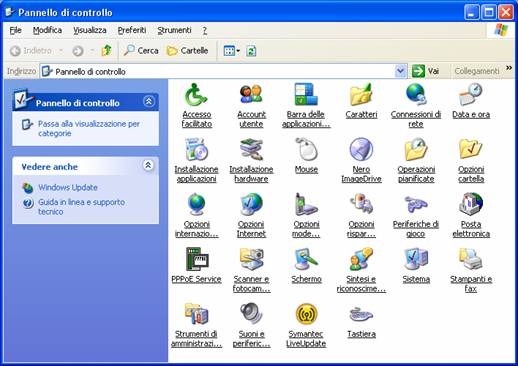Image resolution: width=518 pixels, height=366 pixels.
Task: Toggle the Cartelle folders pane button
Action: coord(187,51)
